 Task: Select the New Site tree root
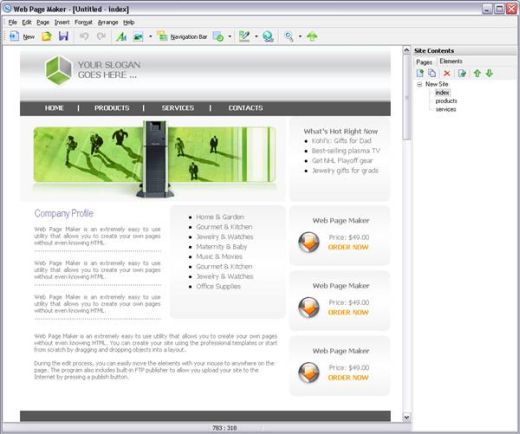coord(437,84)
